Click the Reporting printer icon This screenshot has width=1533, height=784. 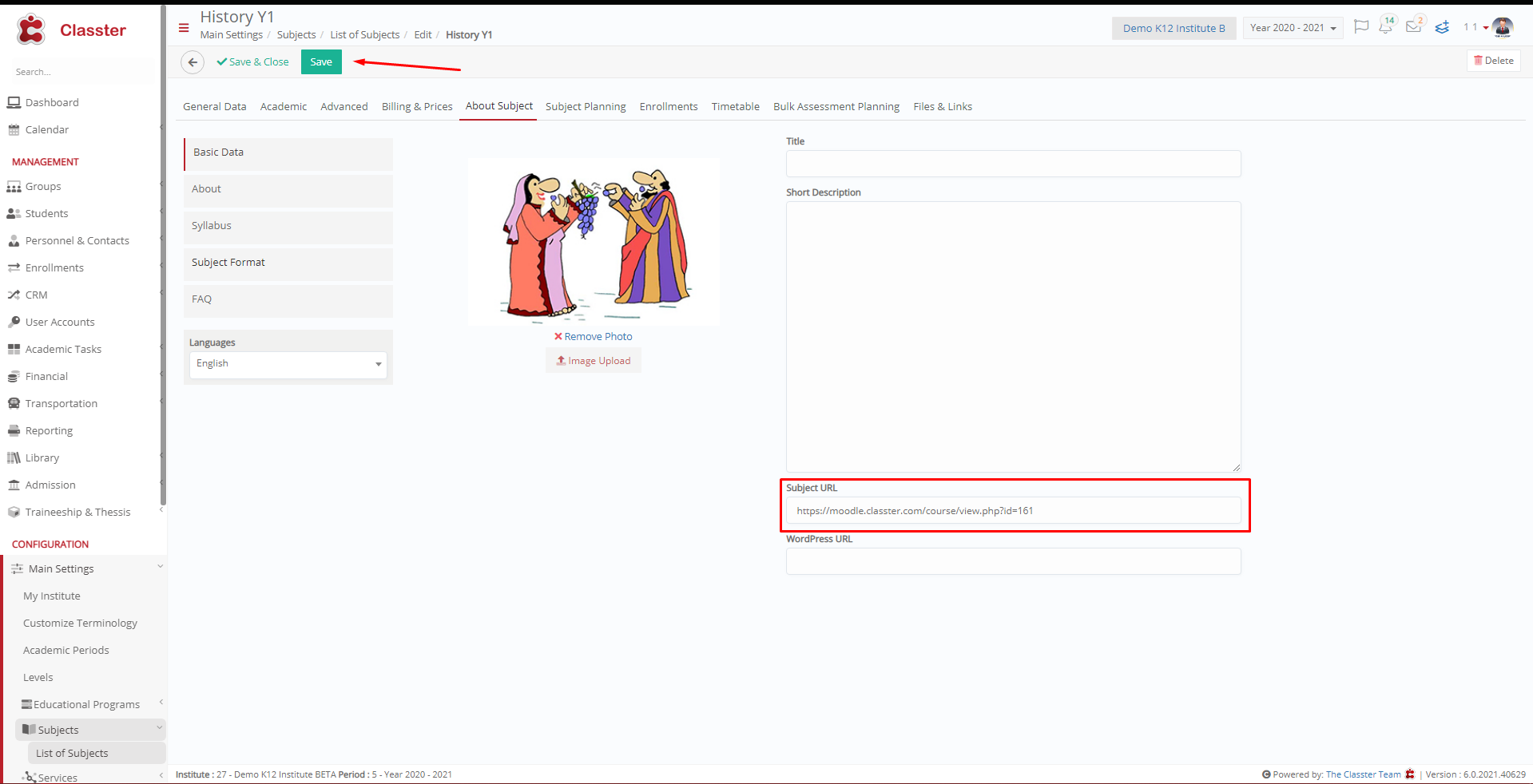[14, 430]
